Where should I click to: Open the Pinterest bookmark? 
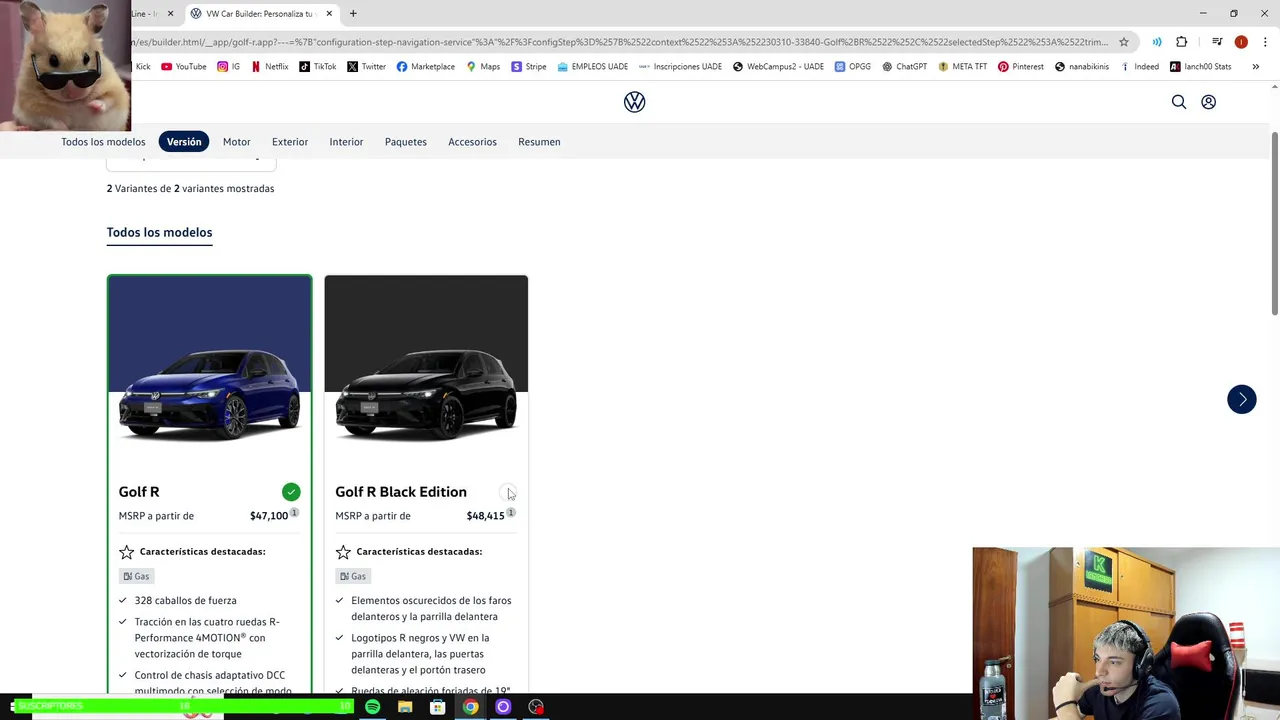click(x=1020, y=67)
